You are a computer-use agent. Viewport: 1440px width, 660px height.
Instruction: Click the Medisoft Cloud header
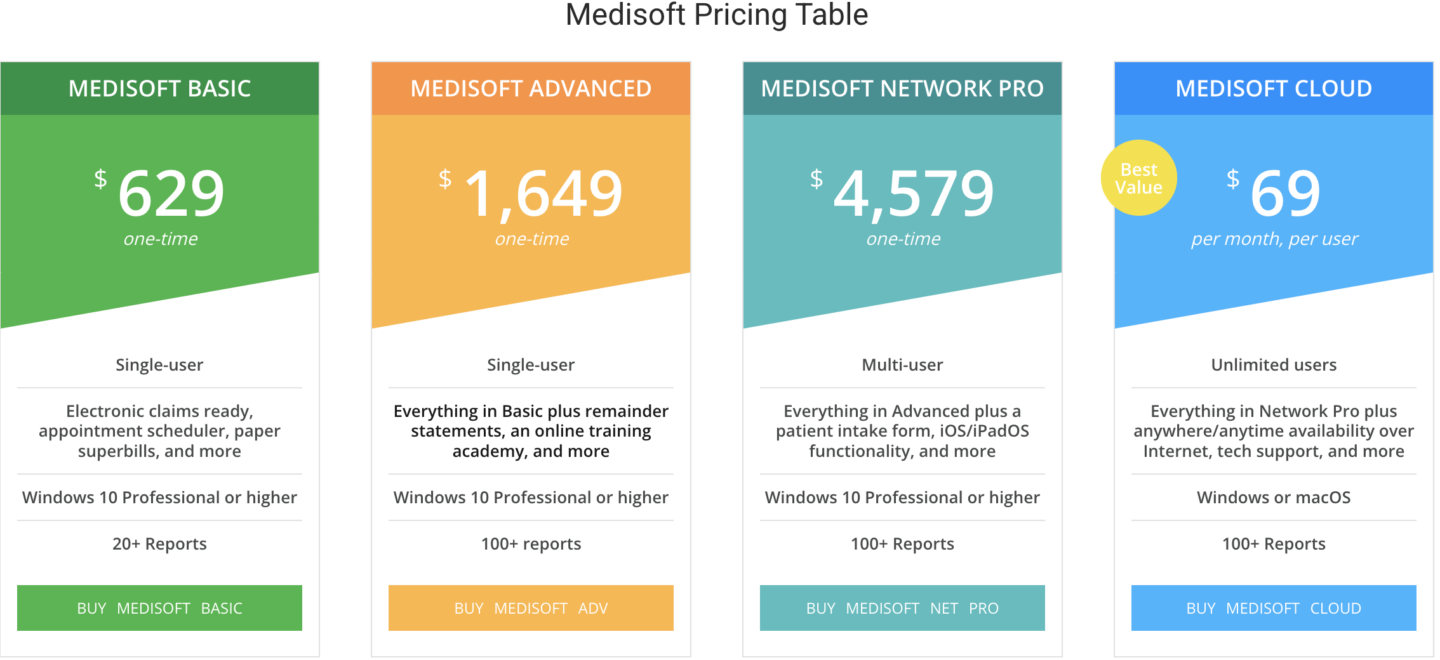coord(1273,88)
